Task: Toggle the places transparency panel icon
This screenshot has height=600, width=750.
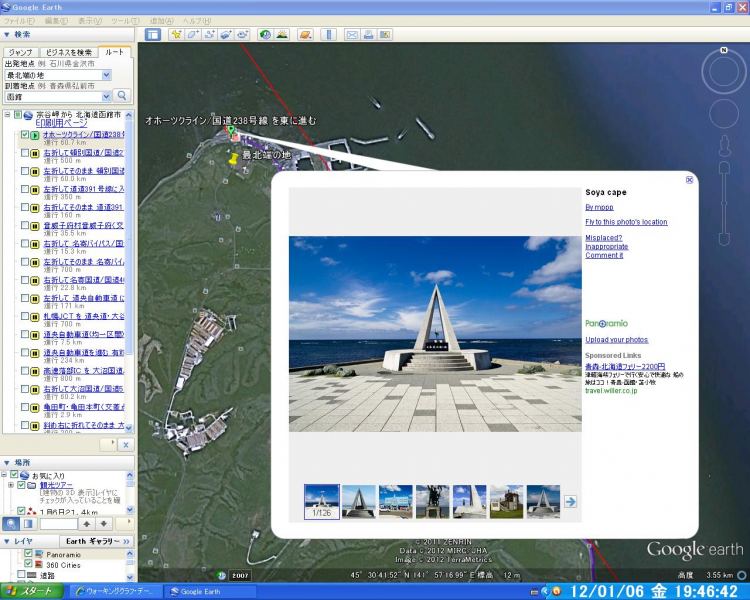Action: (28, 523)
